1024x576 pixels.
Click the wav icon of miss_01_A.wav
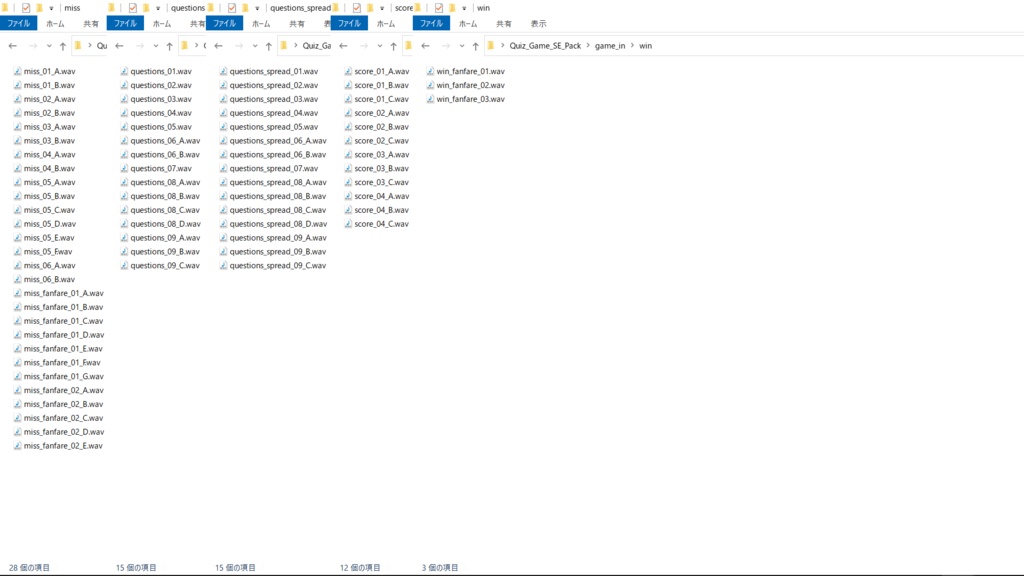18,71
